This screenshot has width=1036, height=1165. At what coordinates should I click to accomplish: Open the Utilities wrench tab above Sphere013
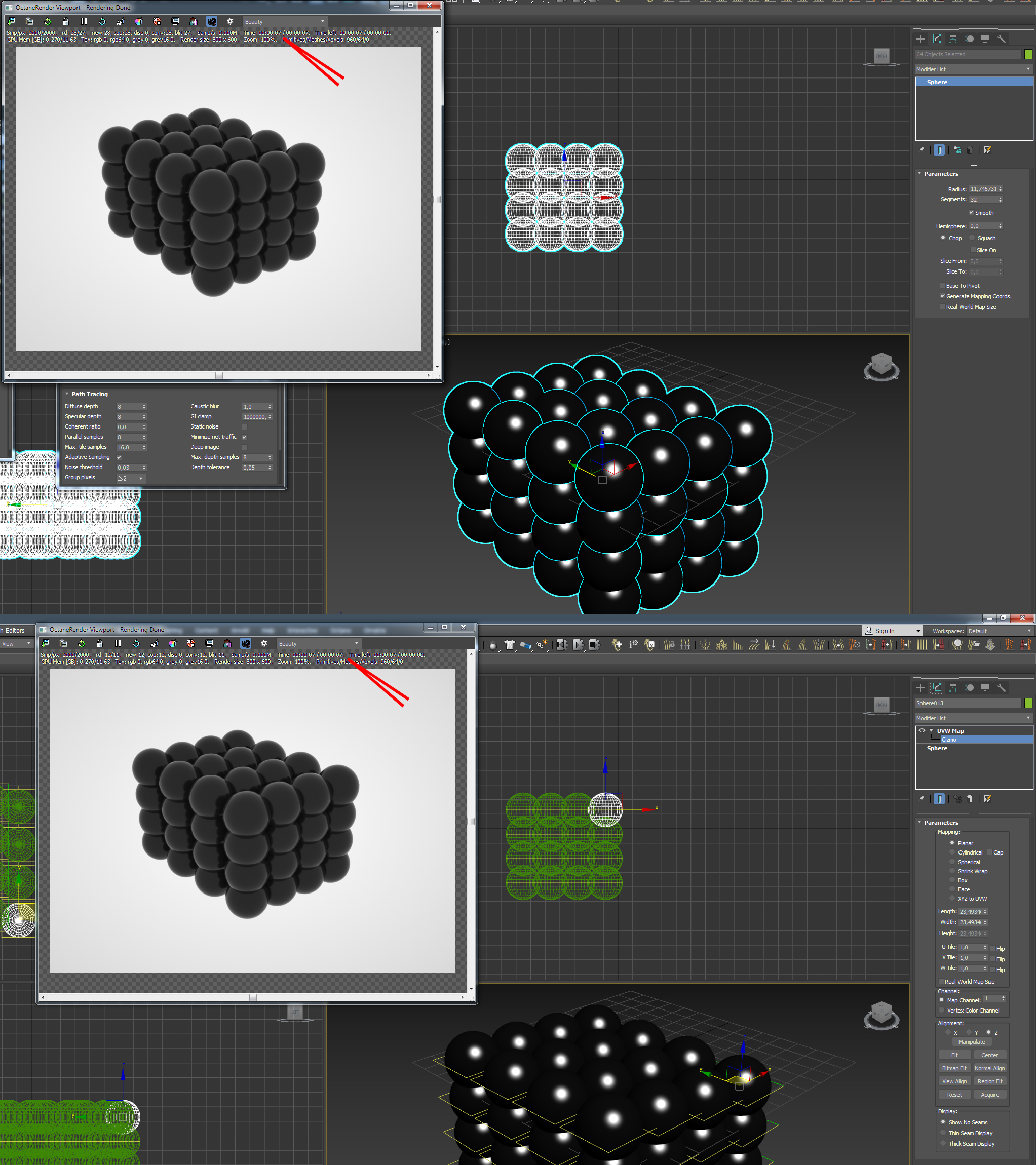[1001, 687]
